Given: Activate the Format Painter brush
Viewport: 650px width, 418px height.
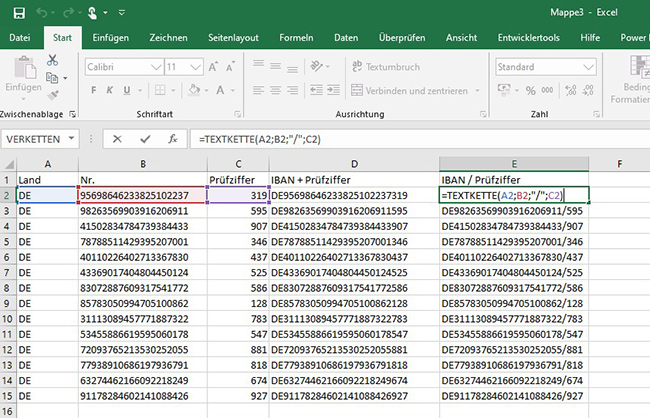Looking at the screenshot, I should 53,95.
